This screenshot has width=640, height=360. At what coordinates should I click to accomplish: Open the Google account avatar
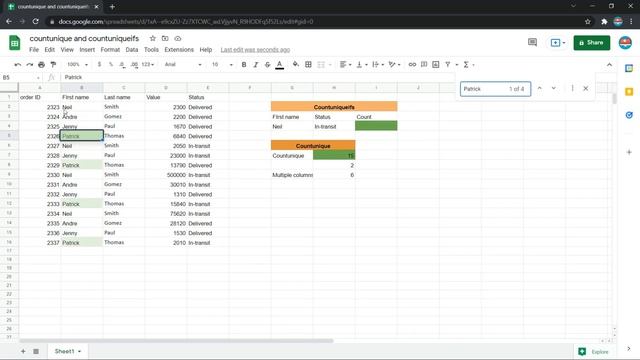tap(625, 42)
